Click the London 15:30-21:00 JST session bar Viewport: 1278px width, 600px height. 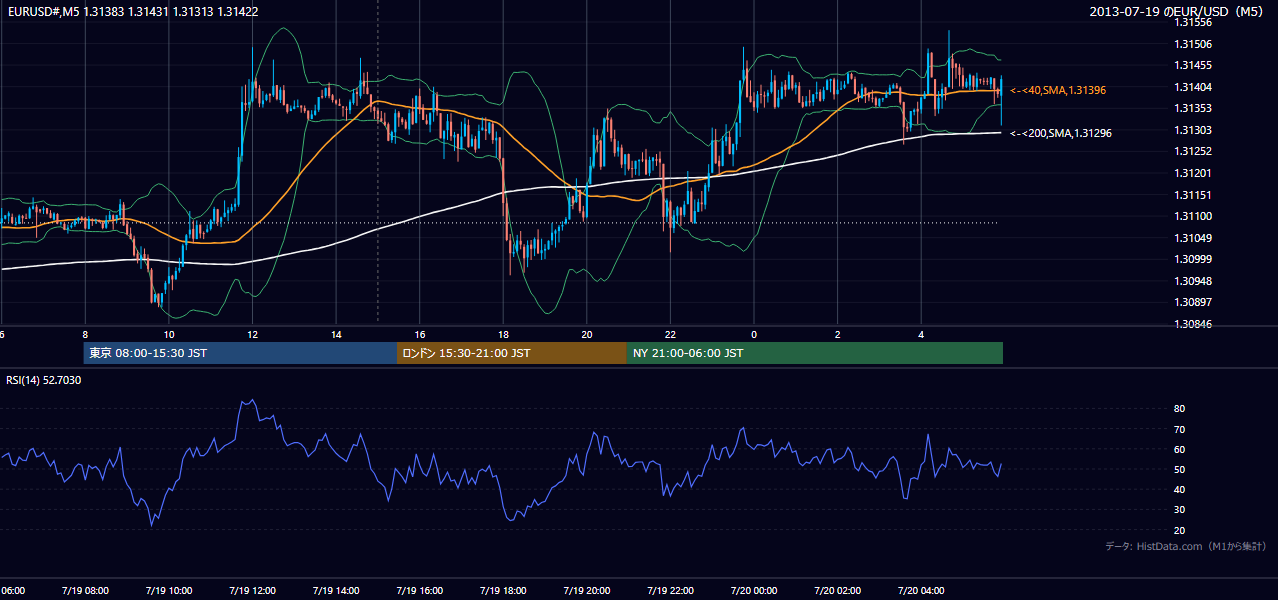point(512,353)
